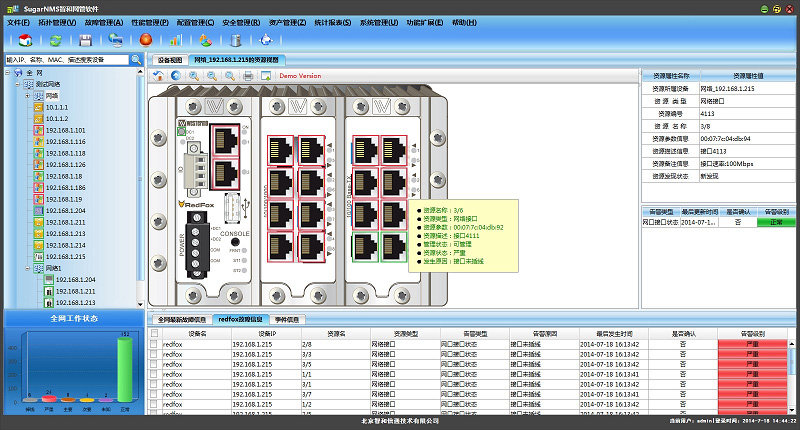Check the alarm row for resource 1/1

tap(154, 374)
